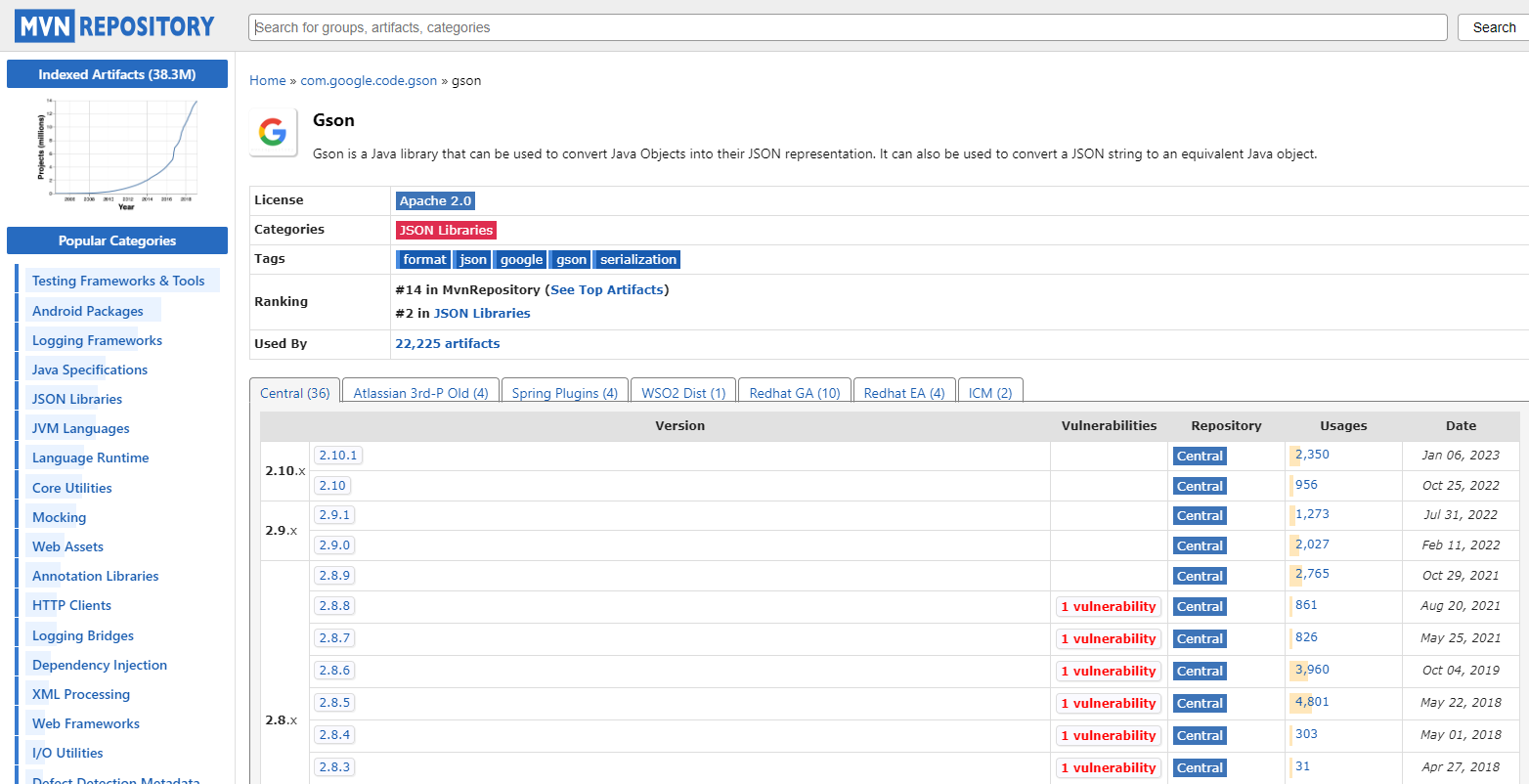This screenshot has width=1529, height=784.
Task: Open 4,801 usages of version 2.8.5
Action: (1312, 701)
